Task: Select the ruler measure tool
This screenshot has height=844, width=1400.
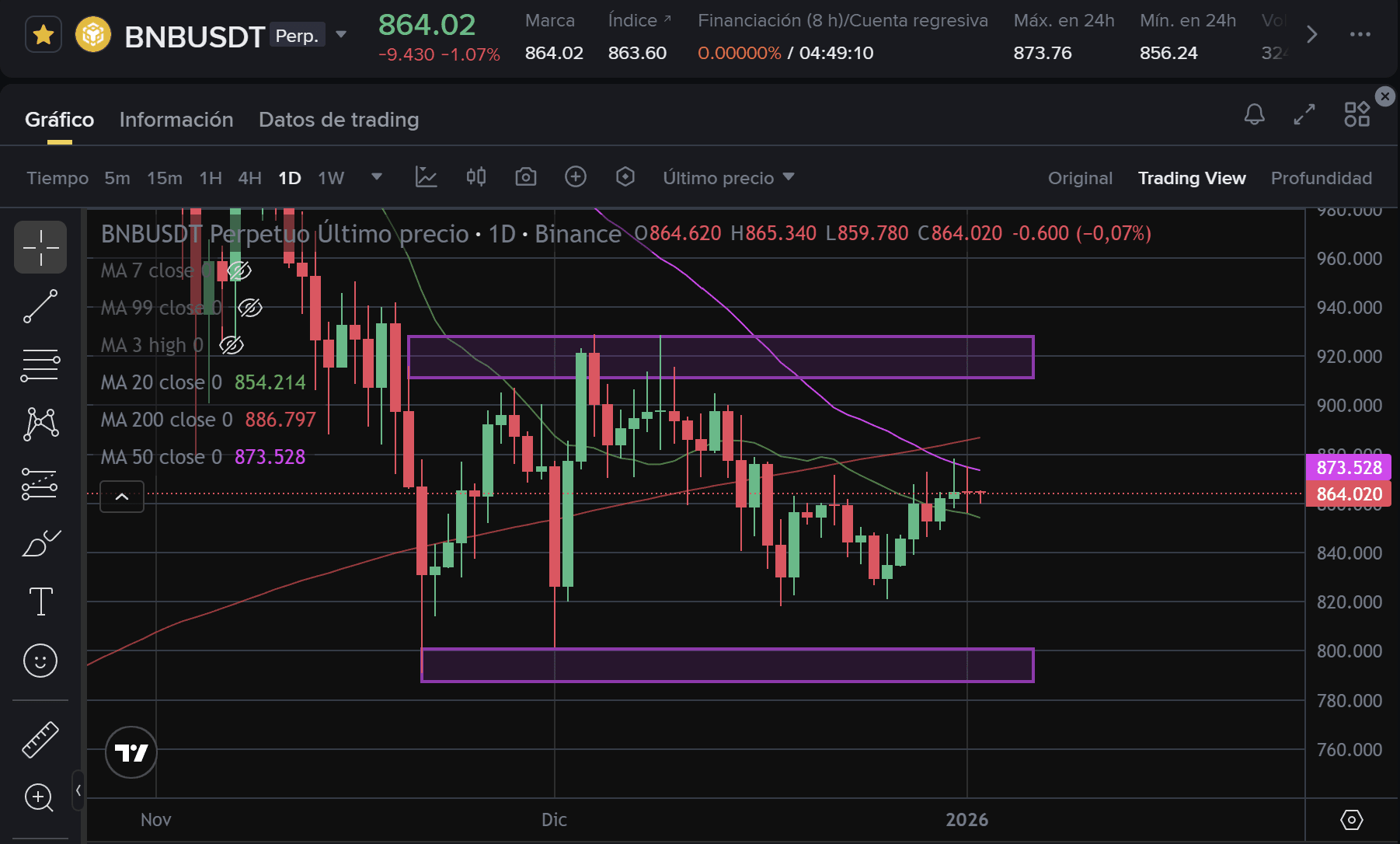Action: 40,739
